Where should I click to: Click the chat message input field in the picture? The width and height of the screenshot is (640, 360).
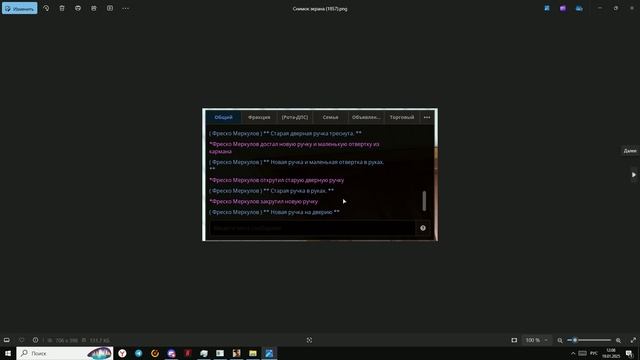pos(312,228)
